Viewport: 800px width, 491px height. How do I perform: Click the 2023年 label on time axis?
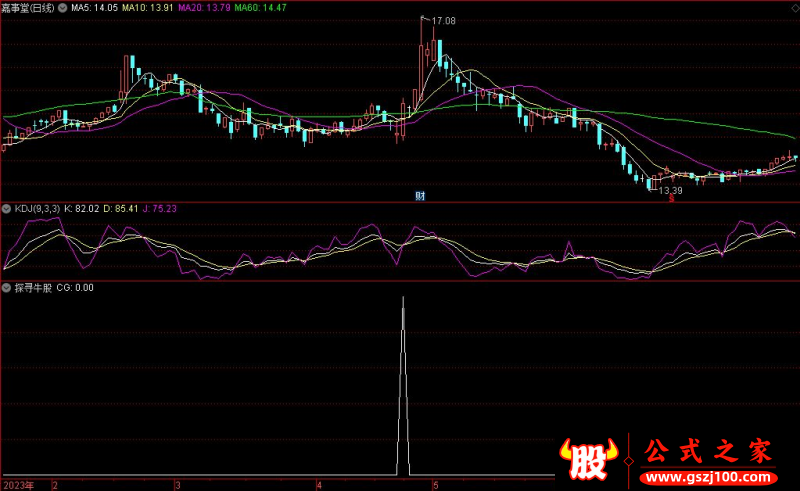click(x=17, y=485)
